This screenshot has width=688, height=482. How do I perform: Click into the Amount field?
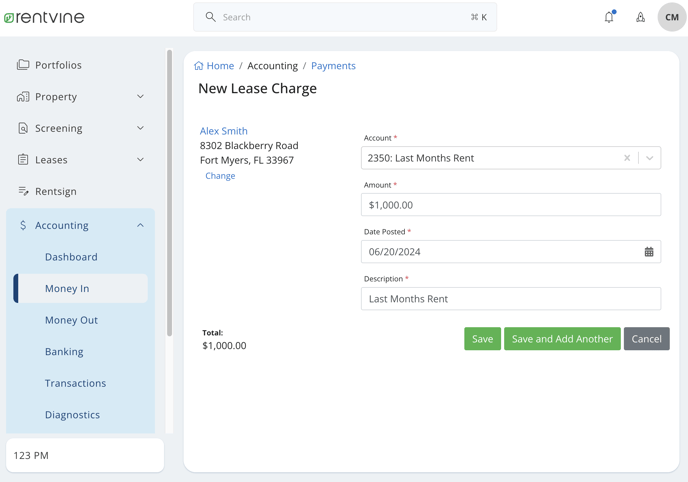511,205
